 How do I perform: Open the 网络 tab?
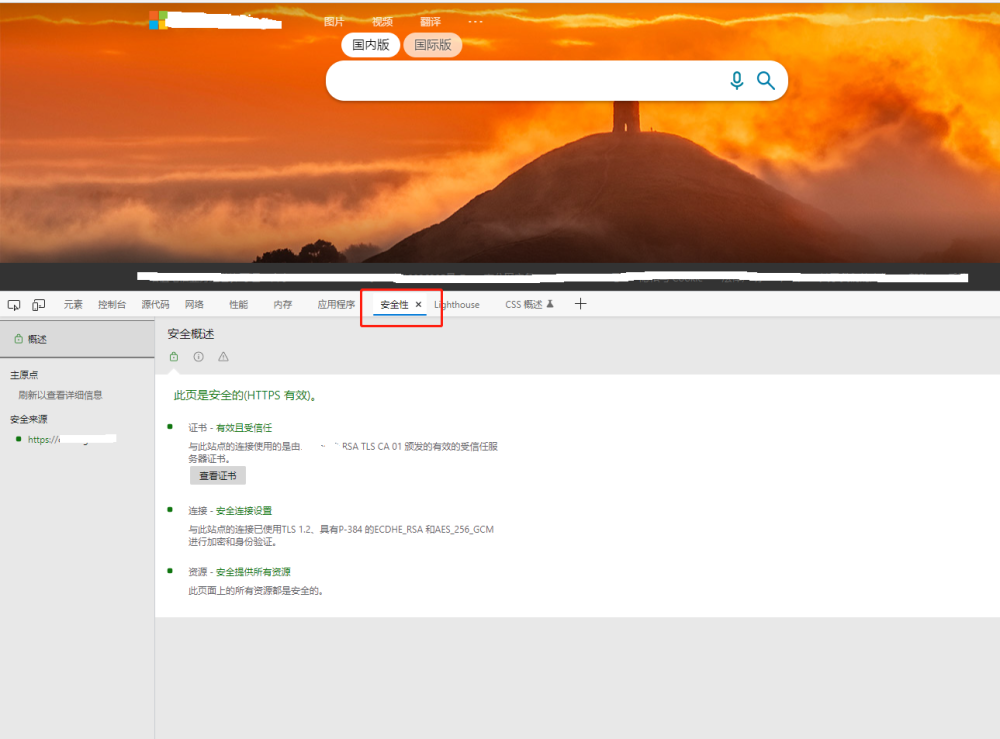pyautogui.click(x=195, y=305)
